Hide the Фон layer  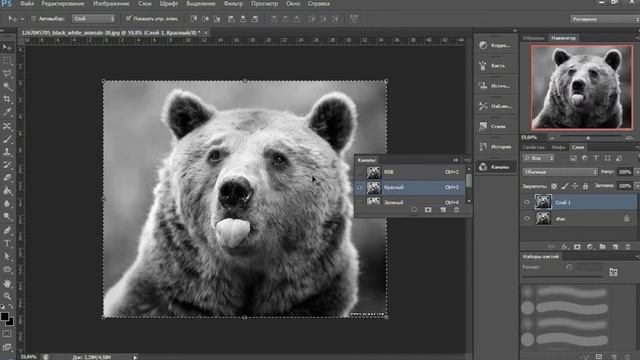[x=527, y=219]
